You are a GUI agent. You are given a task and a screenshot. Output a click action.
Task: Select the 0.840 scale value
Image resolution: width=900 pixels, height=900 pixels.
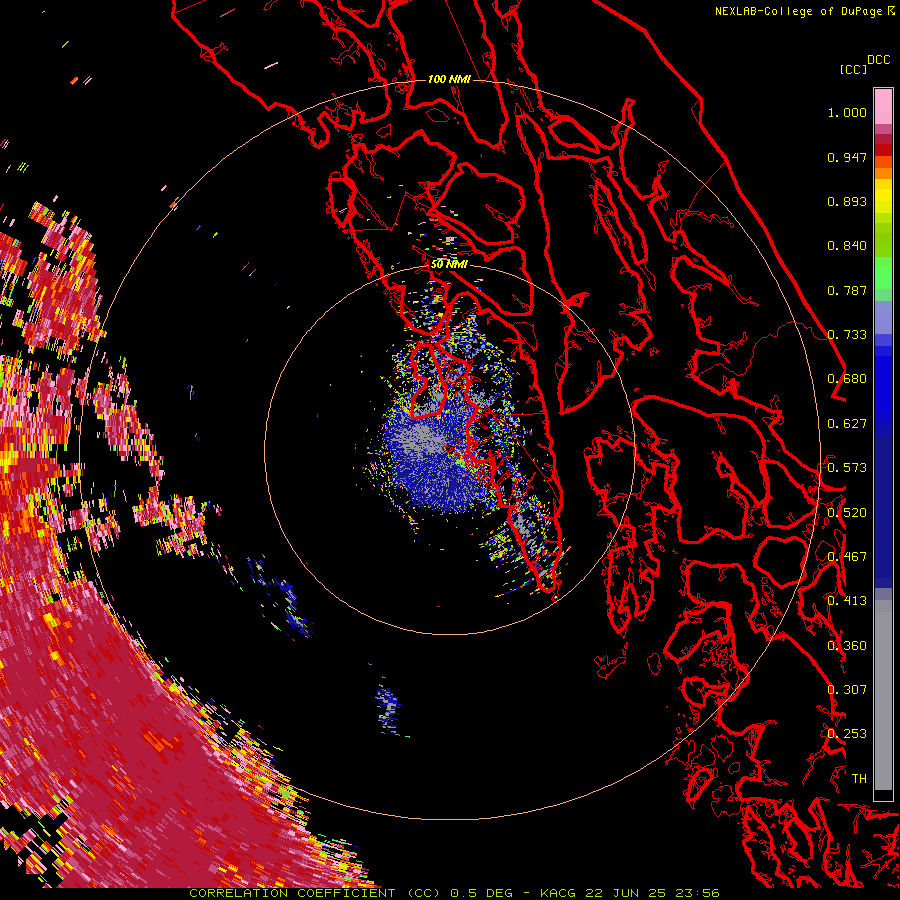coord(847,246)
